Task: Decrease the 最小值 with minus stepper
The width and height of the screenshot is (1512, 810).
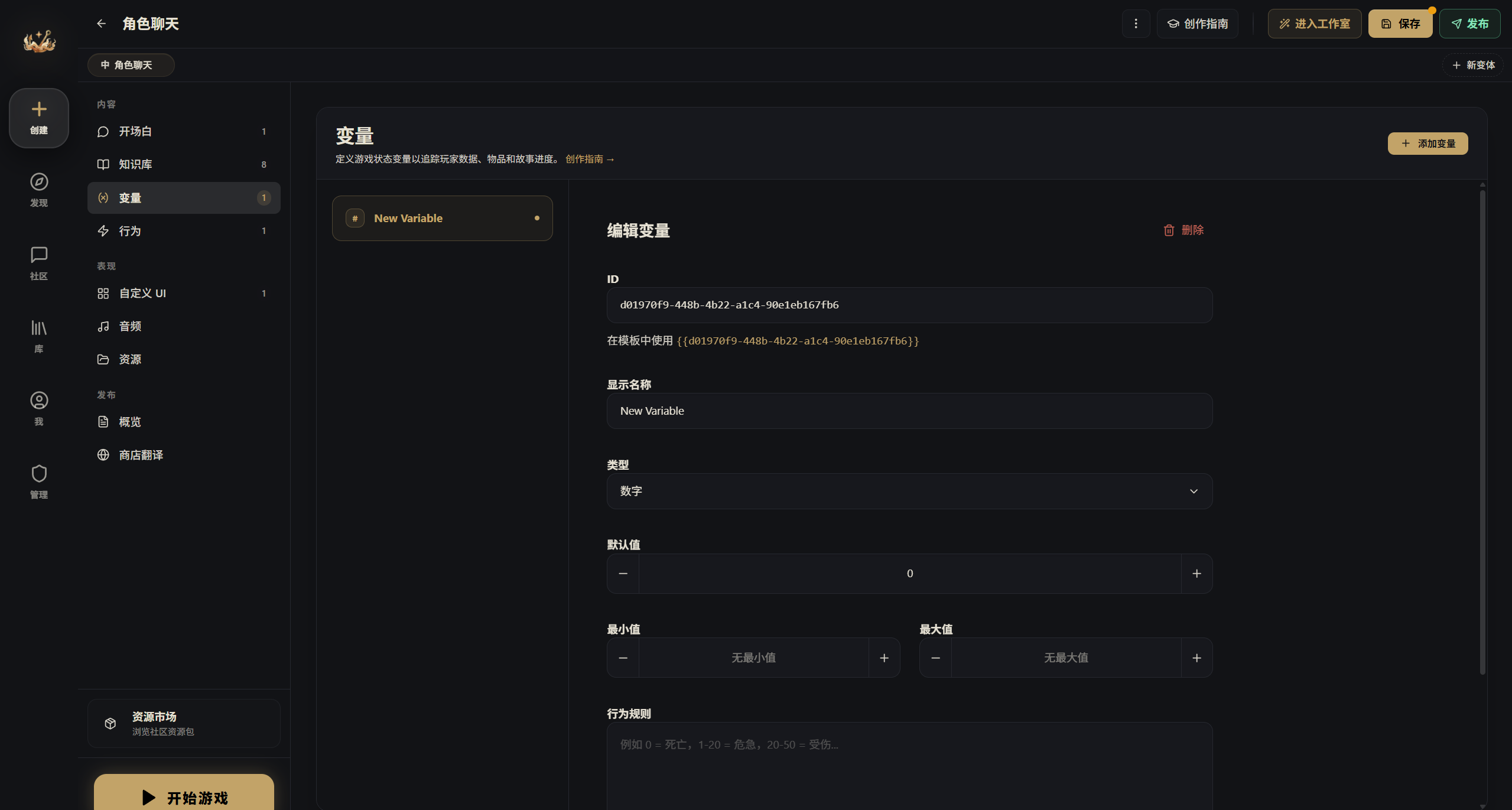Action: pyautogui.click(x=623, y=658)
